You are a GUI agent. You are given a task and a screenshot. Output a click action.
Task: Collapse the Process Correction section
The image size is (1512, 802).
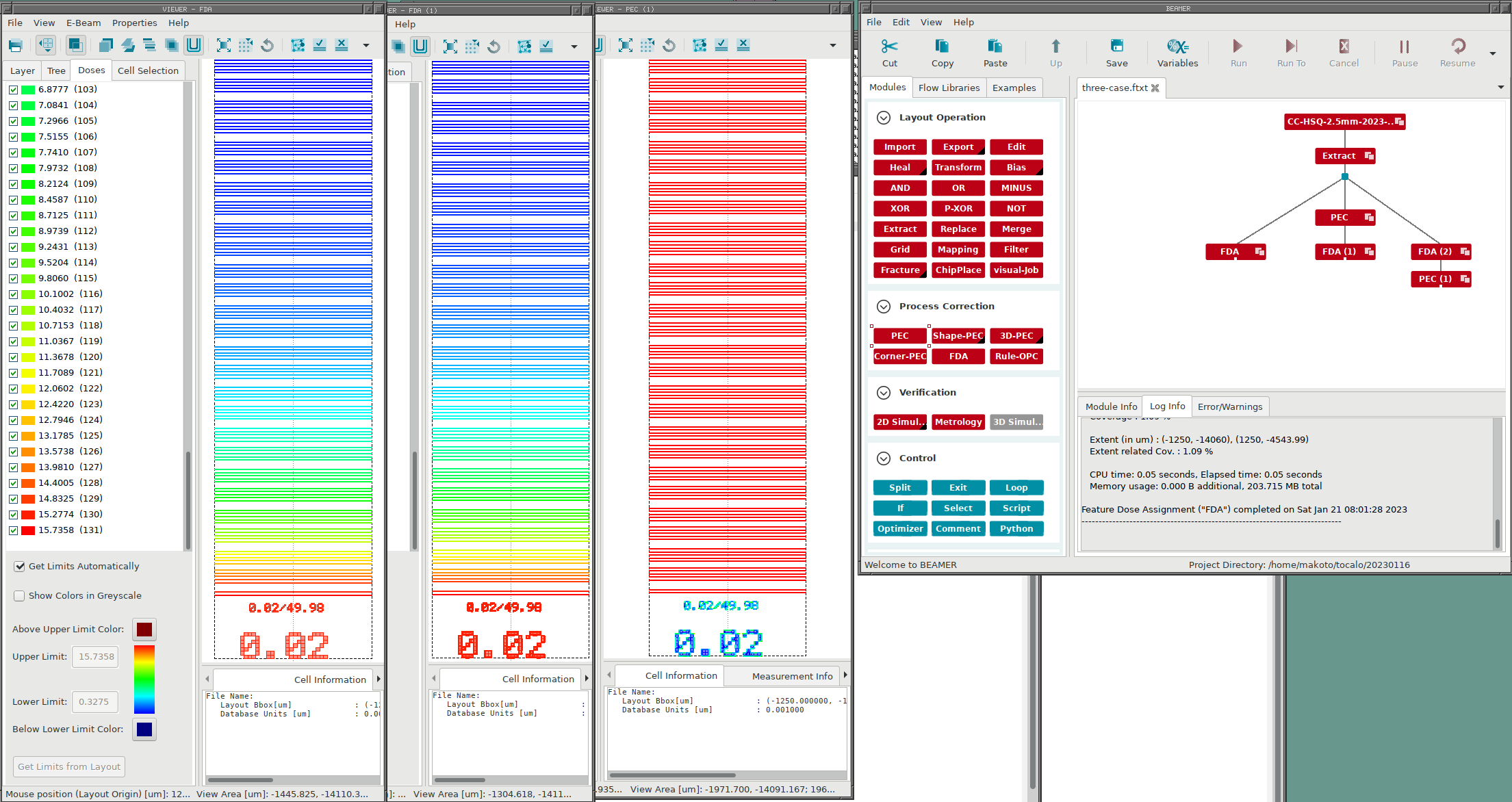point(884,307)
